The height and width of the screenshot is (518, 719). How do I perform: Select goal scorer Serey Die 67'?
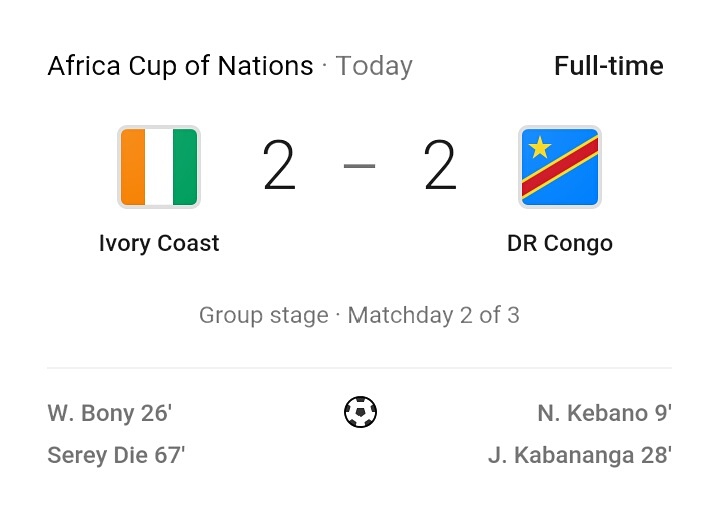point(116,455)
